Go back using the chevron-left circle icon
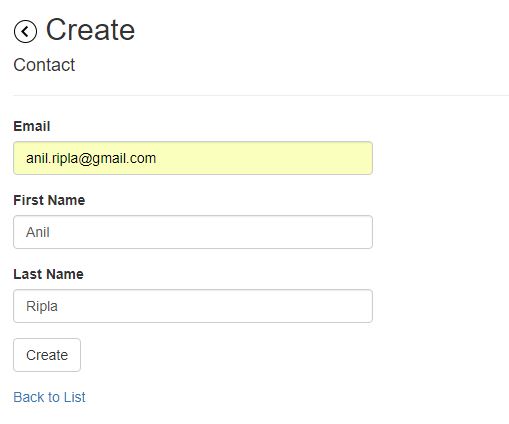 pos(25,31)
